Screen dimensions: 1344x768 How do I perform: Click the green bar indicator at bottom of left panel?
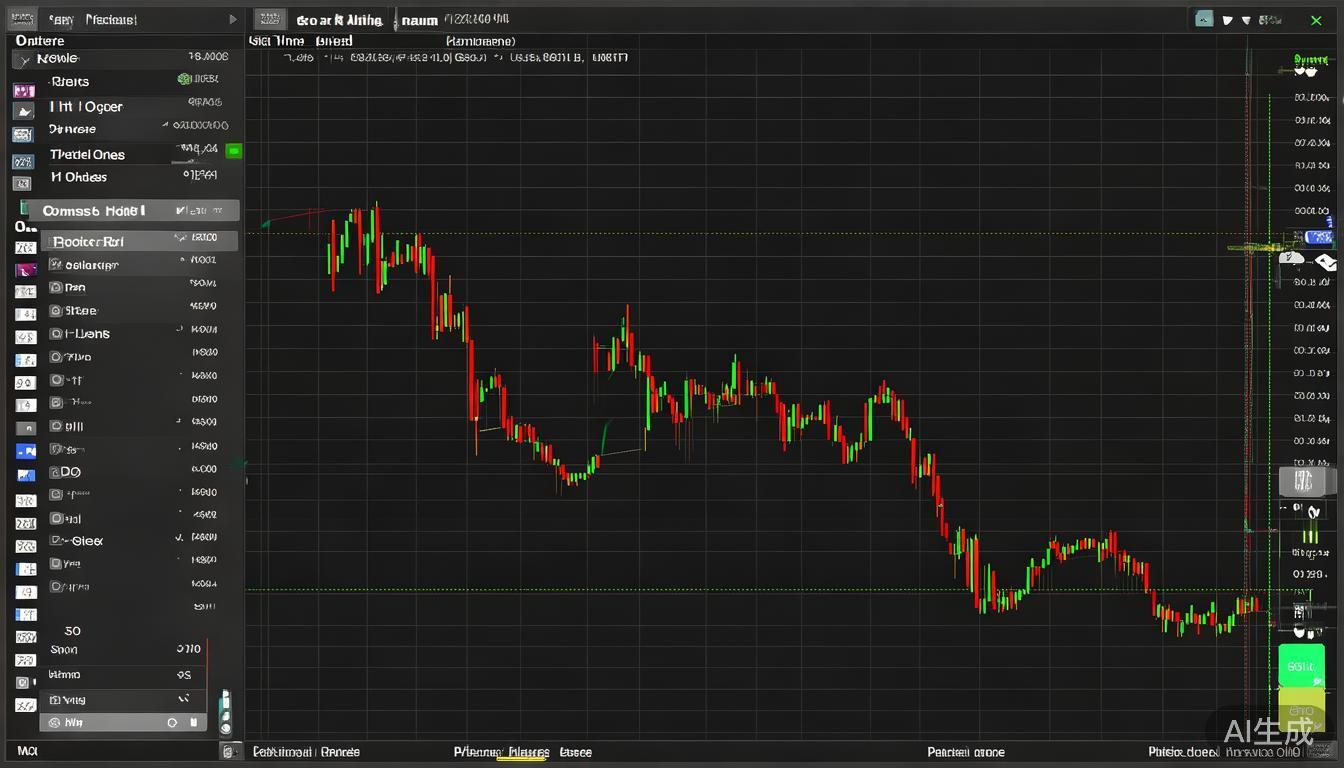225,711
